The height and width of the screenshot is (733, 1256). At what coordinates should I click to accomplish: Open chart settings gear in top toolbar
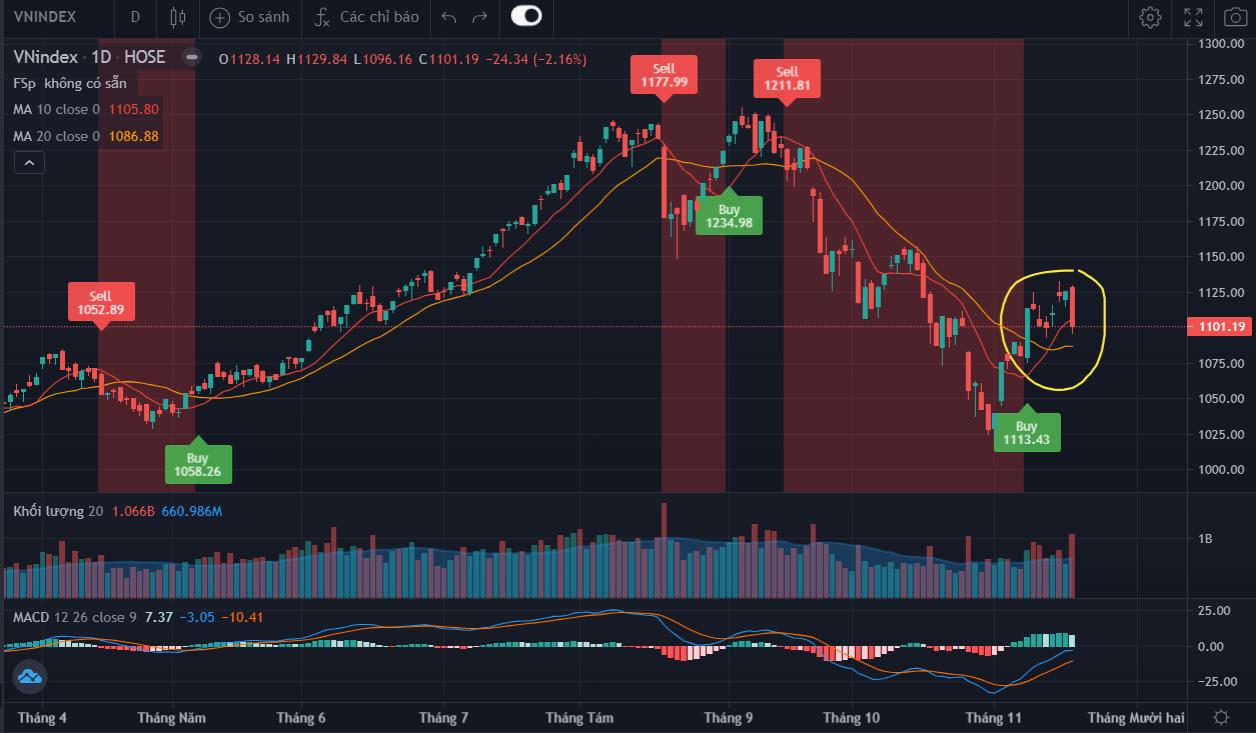[1150, 17]
